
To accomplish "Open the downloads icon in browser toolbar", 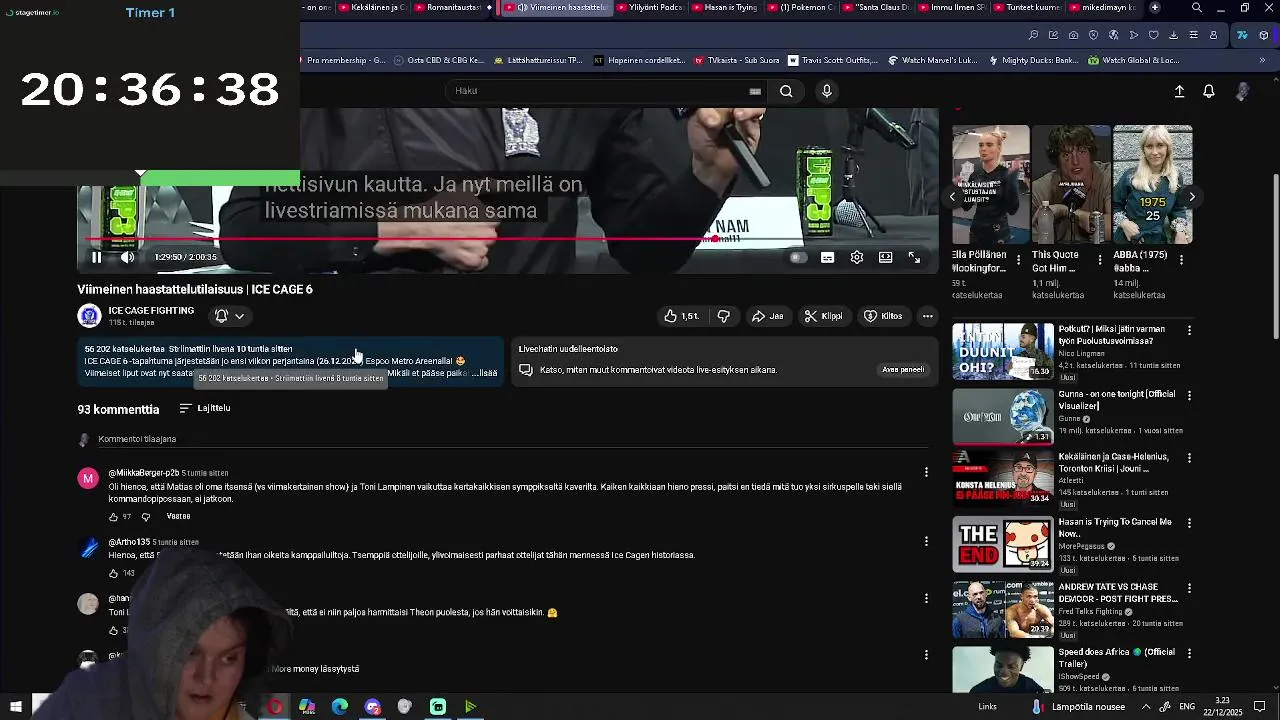I will point(1174,35).
